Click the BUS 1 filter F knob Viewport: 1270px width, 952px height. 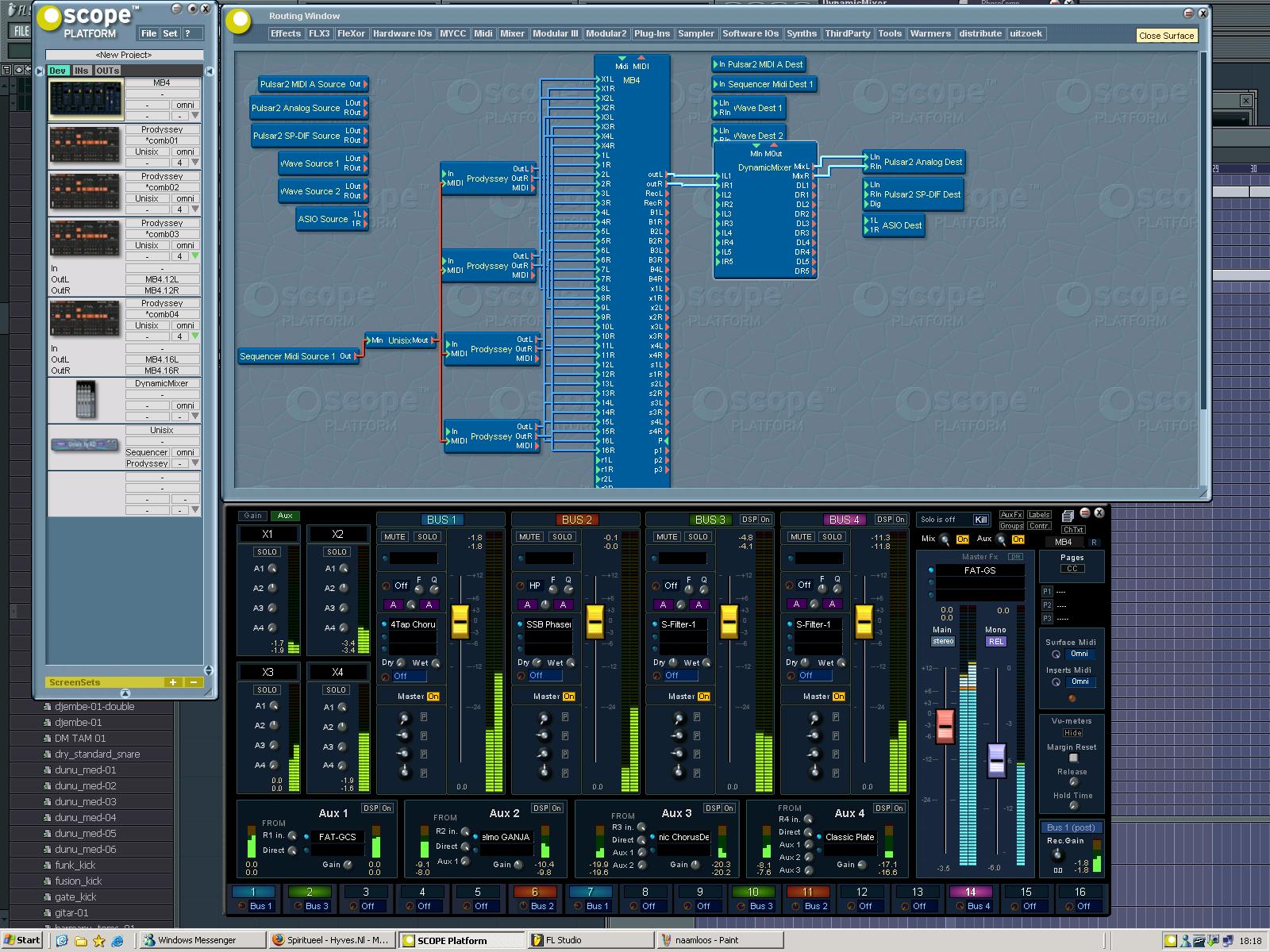point(418,589)
